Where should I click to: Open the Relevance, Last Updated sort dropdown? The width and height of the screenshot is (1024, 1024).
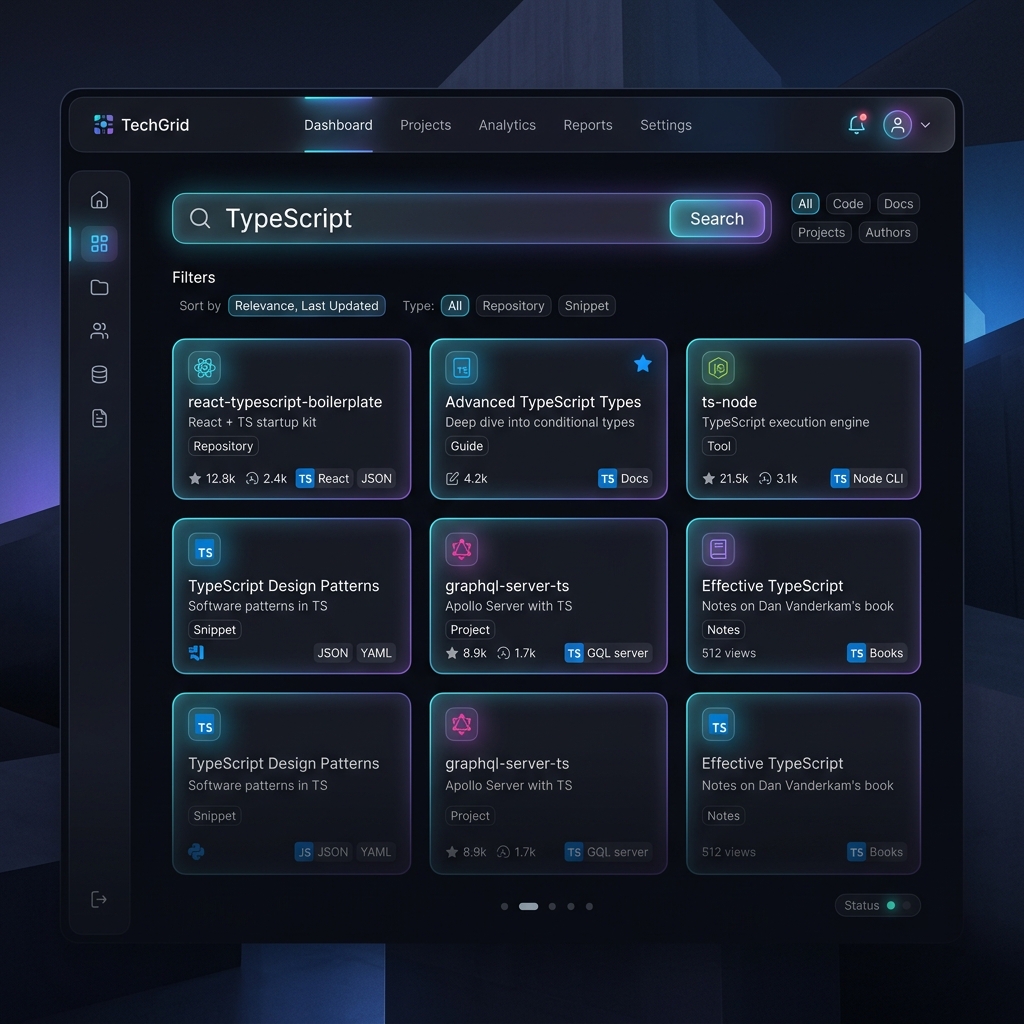307,306
